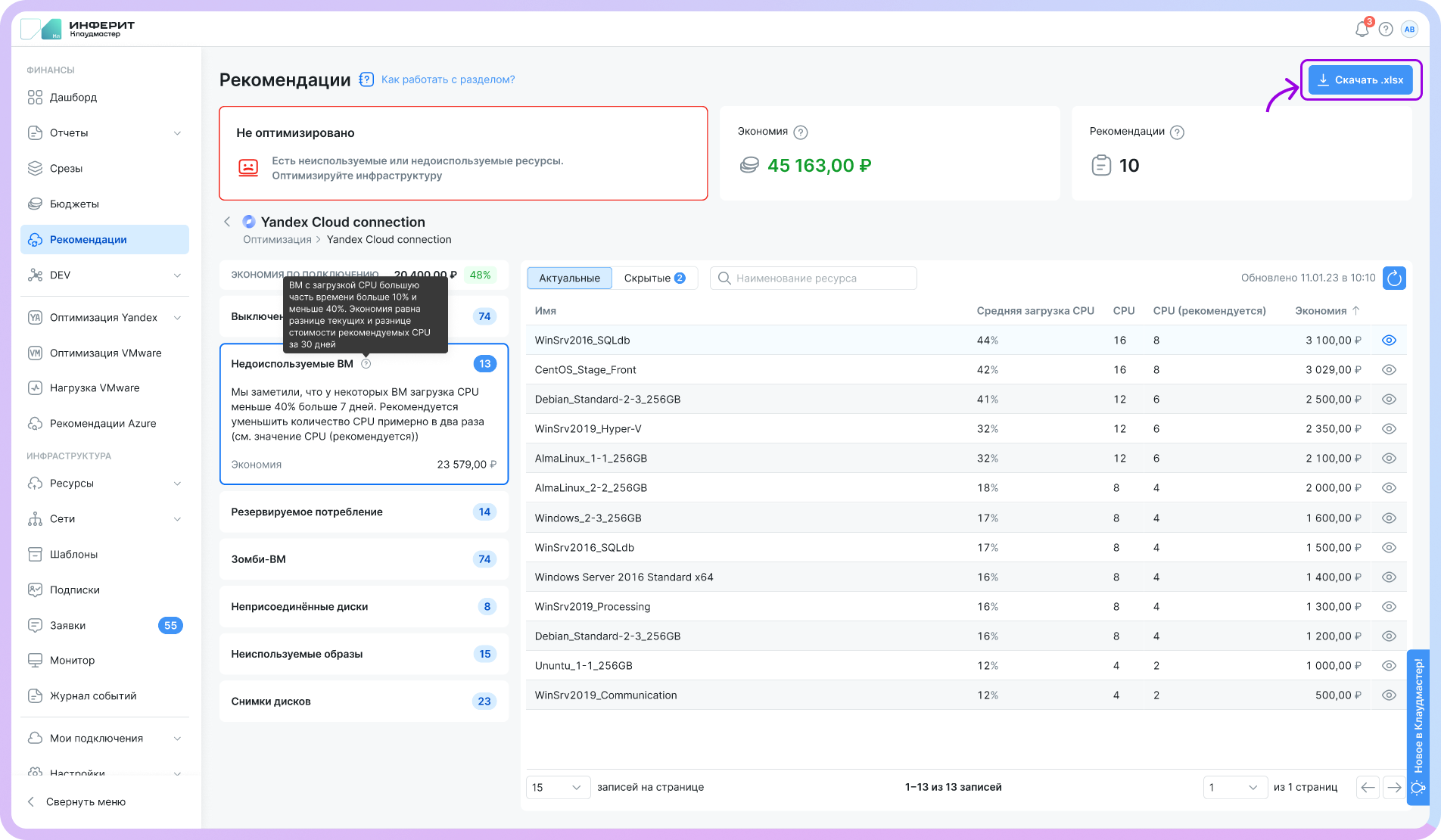Click the Наименование ресурса search field
The height and width of the screenshot is (840, 1441).
pyautogui.click(x=814, y=278)
